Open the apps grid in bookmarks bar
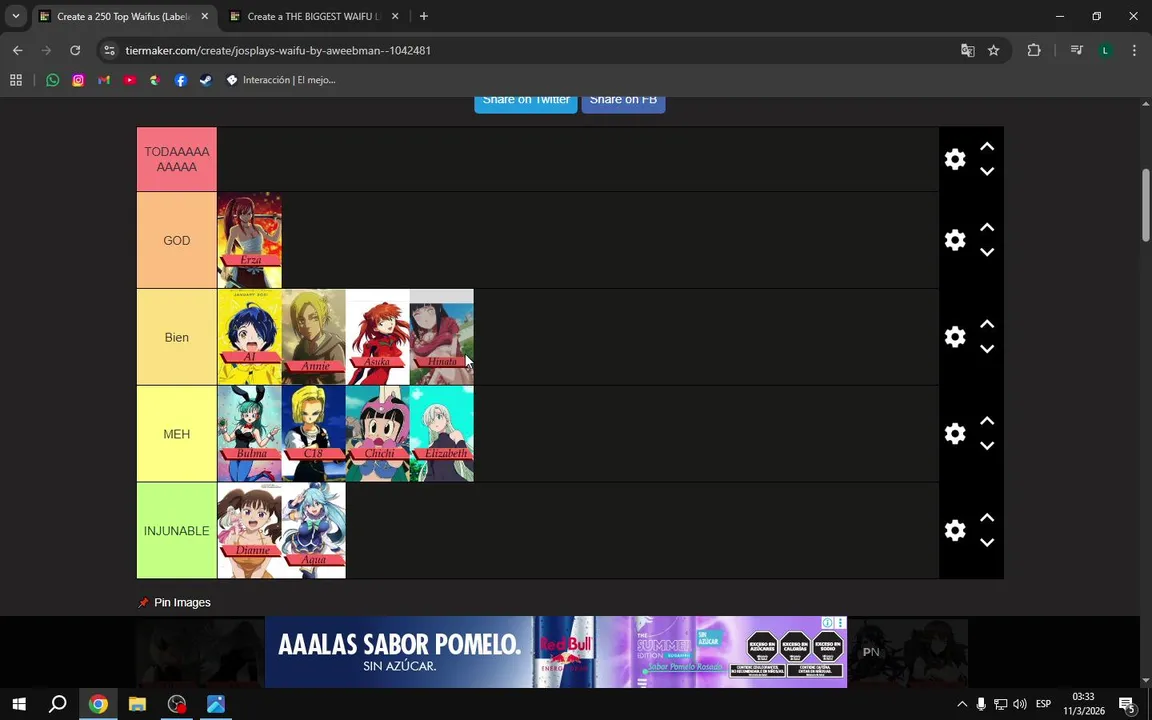Image resolution: width=1152 pixels, height=720 pixels. [15, 80]
